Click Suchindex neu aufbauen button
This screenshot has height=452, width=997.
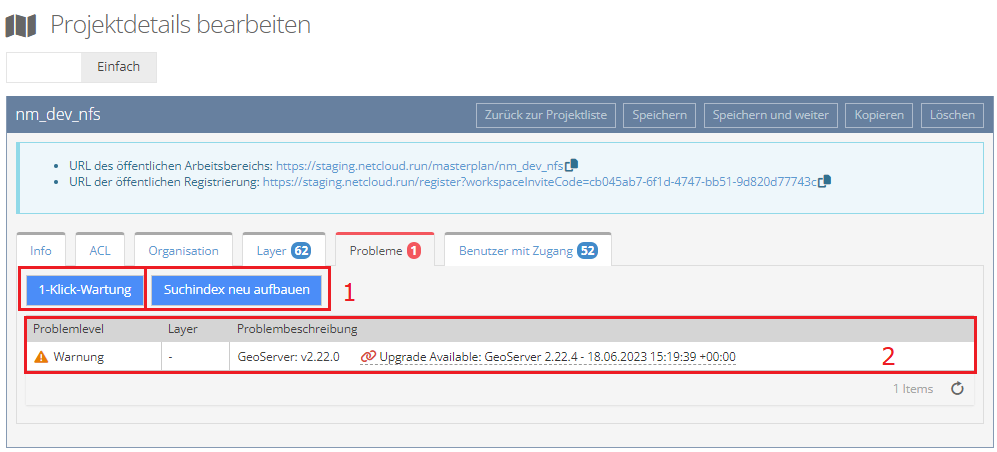click(237, 290)
